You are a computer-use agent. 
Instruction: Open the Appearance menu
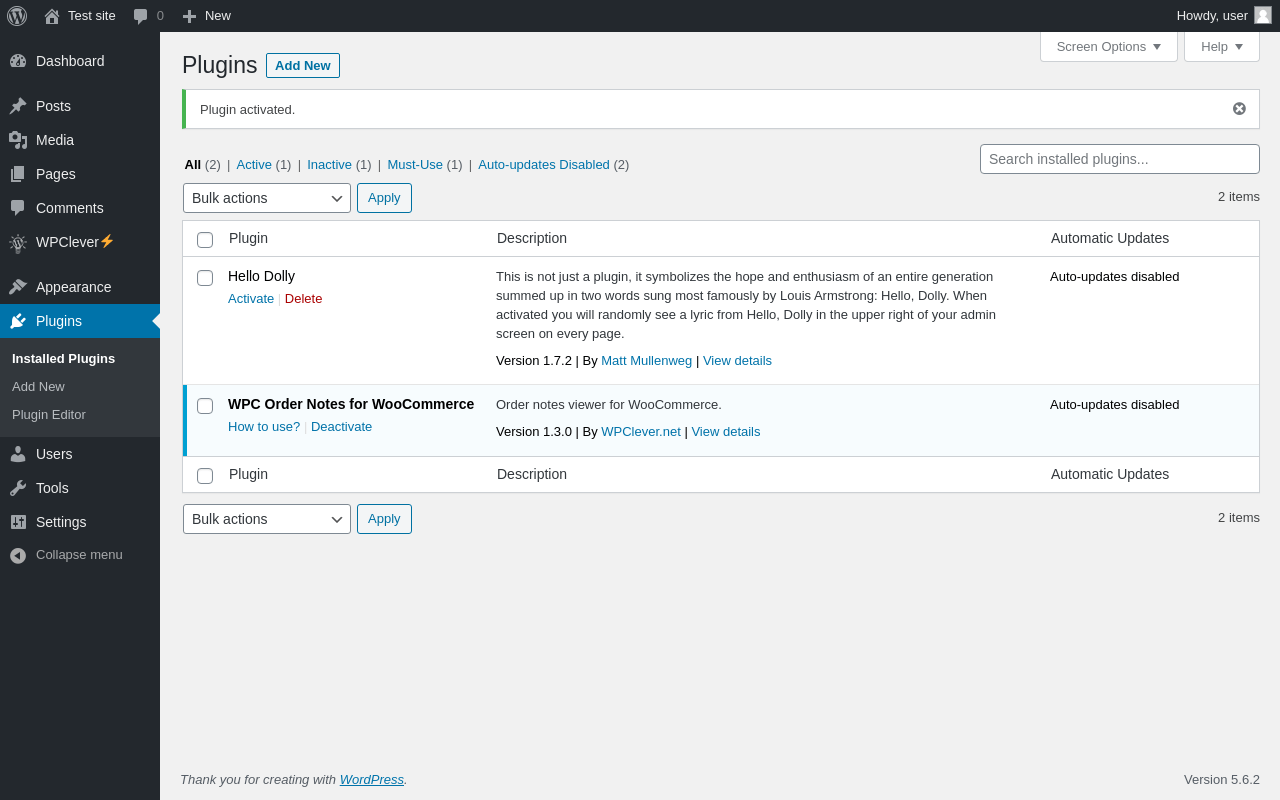[x=80, y=287]
